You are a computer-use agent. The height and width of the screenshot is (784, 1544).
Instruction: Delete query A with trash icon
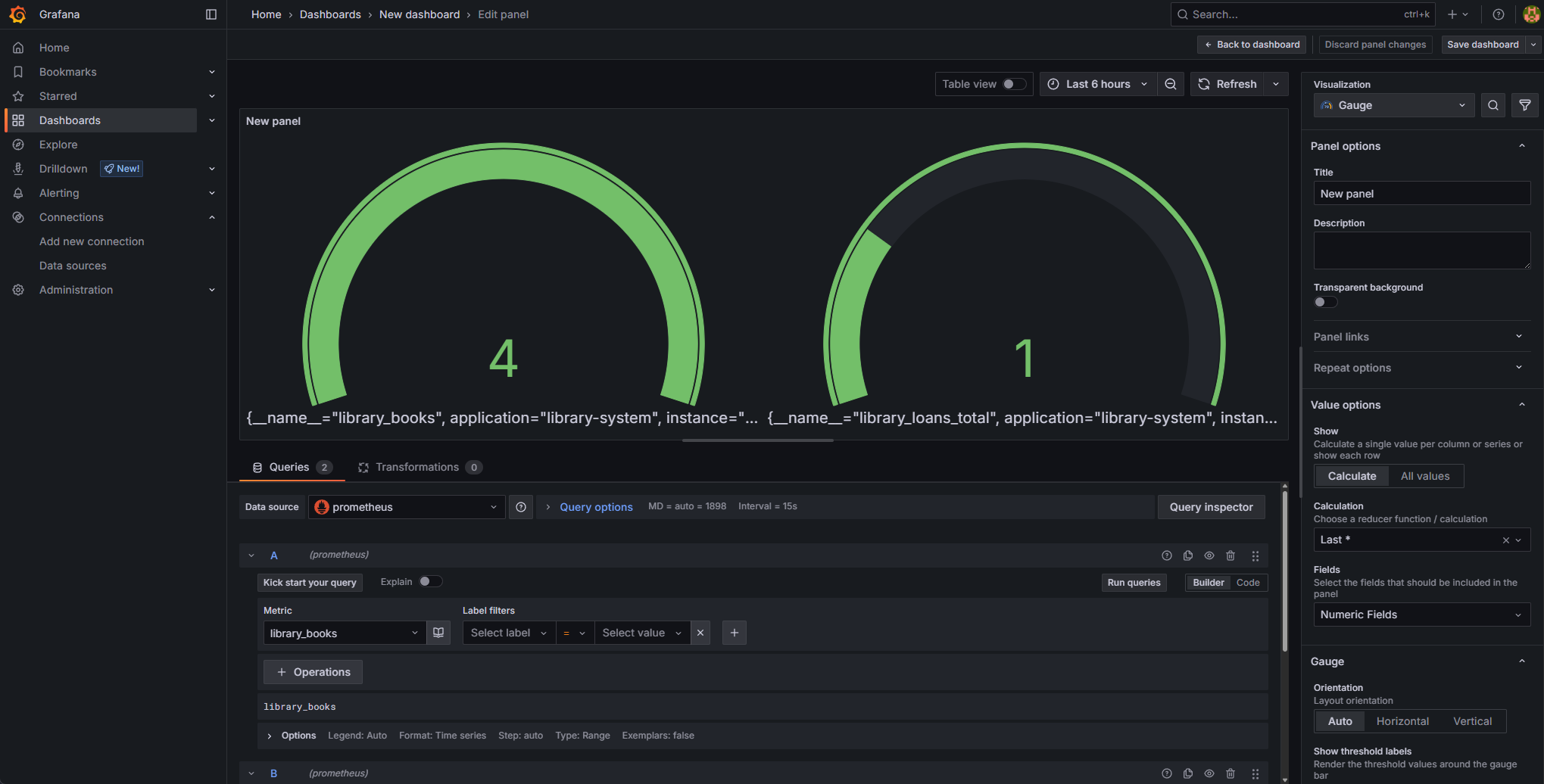point(1231,555)
